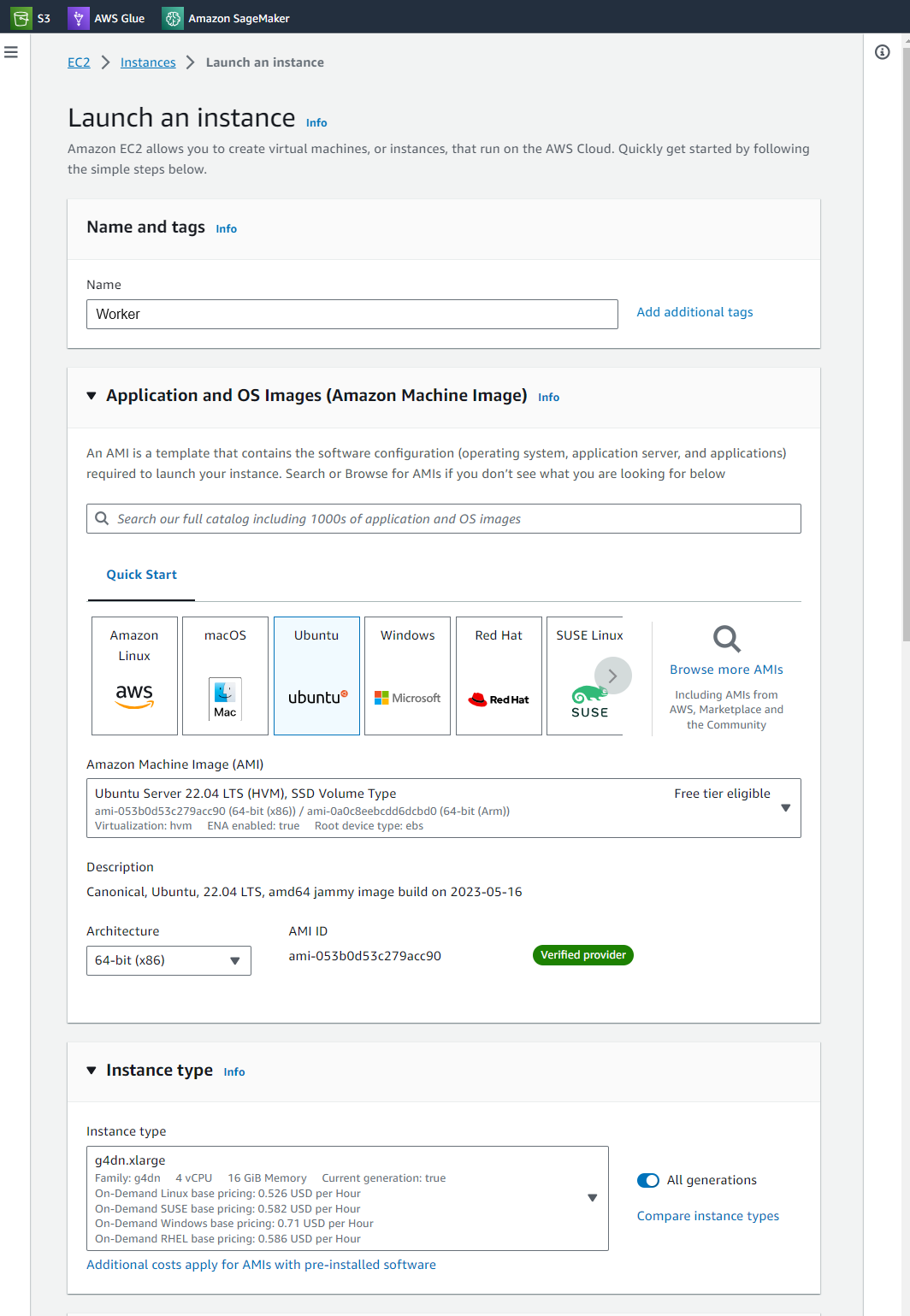Select the macOS AMI tile
The height and width of the screenshot is (1316, 910).
[x=225, y=676]
